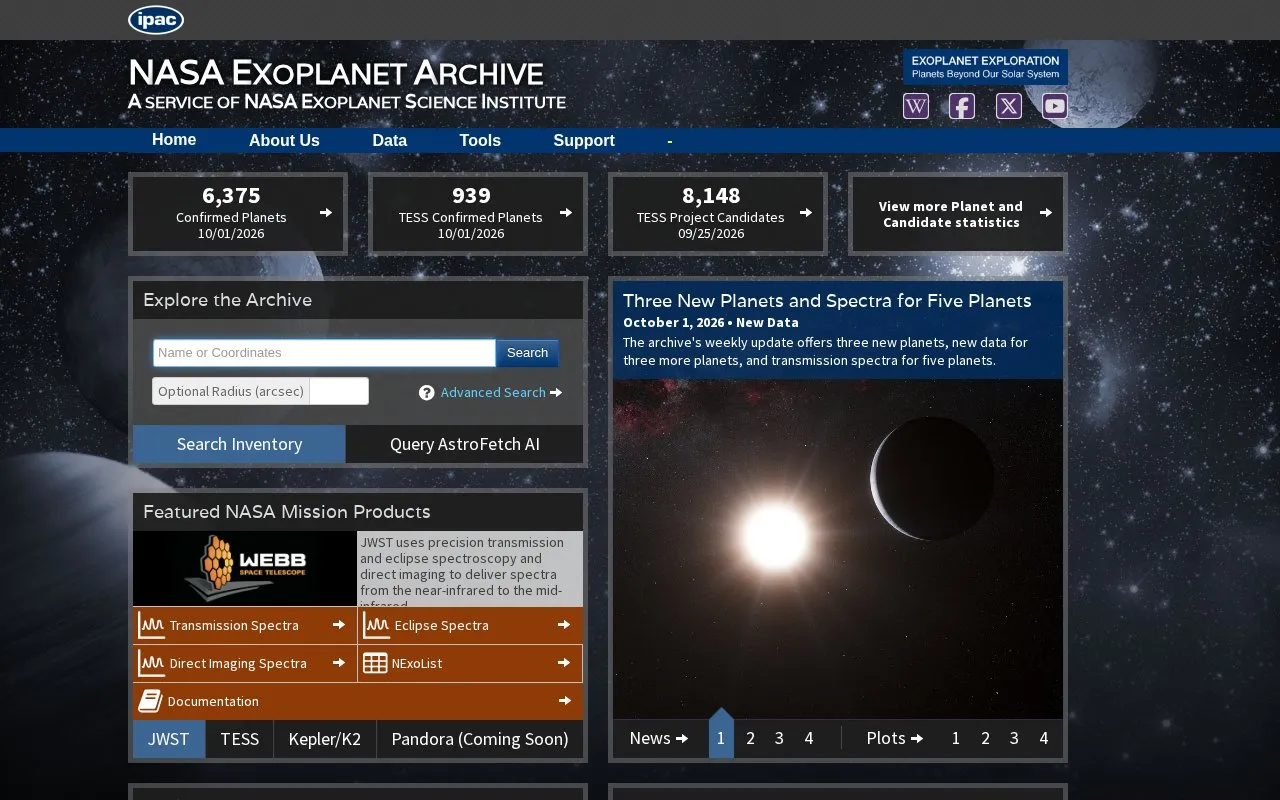Open the Documentation link
This screenshot has width=1280, height=800.
click(213, 702)
